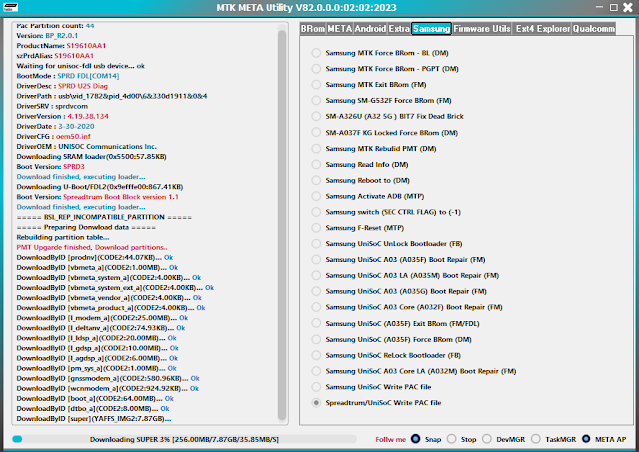Screen dimensions: 639x452
Task: Toggle the Snap radio button
Action: [x=416, y=439]
